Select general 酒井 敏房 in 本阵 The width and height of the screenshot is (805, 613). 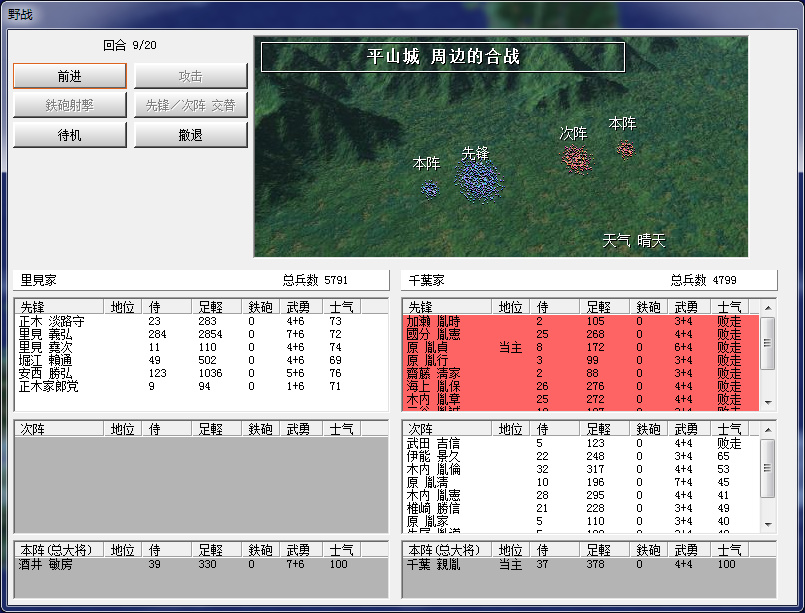[x=201, y=564]
